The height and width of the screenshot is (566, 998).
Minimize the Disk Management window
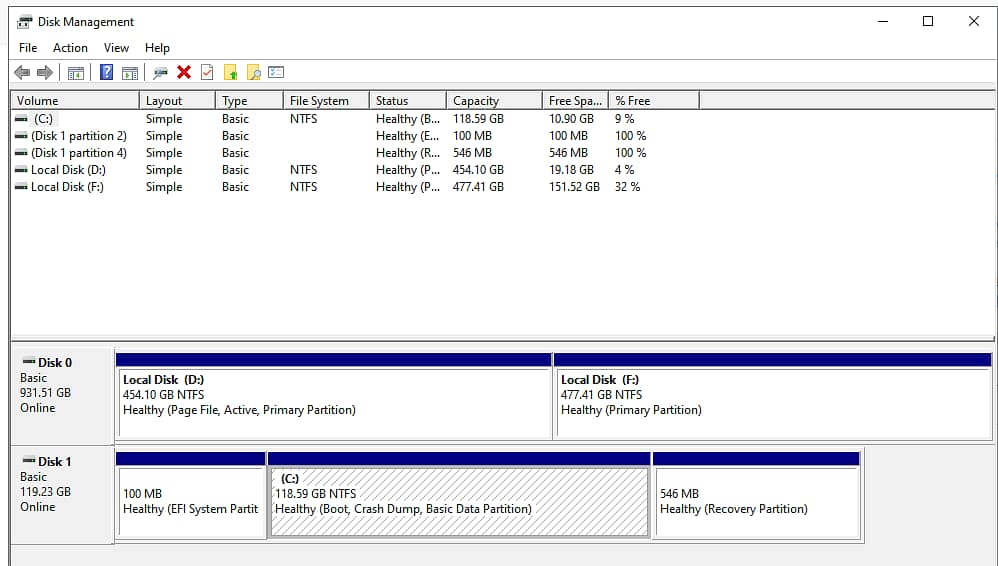[883, 22]
